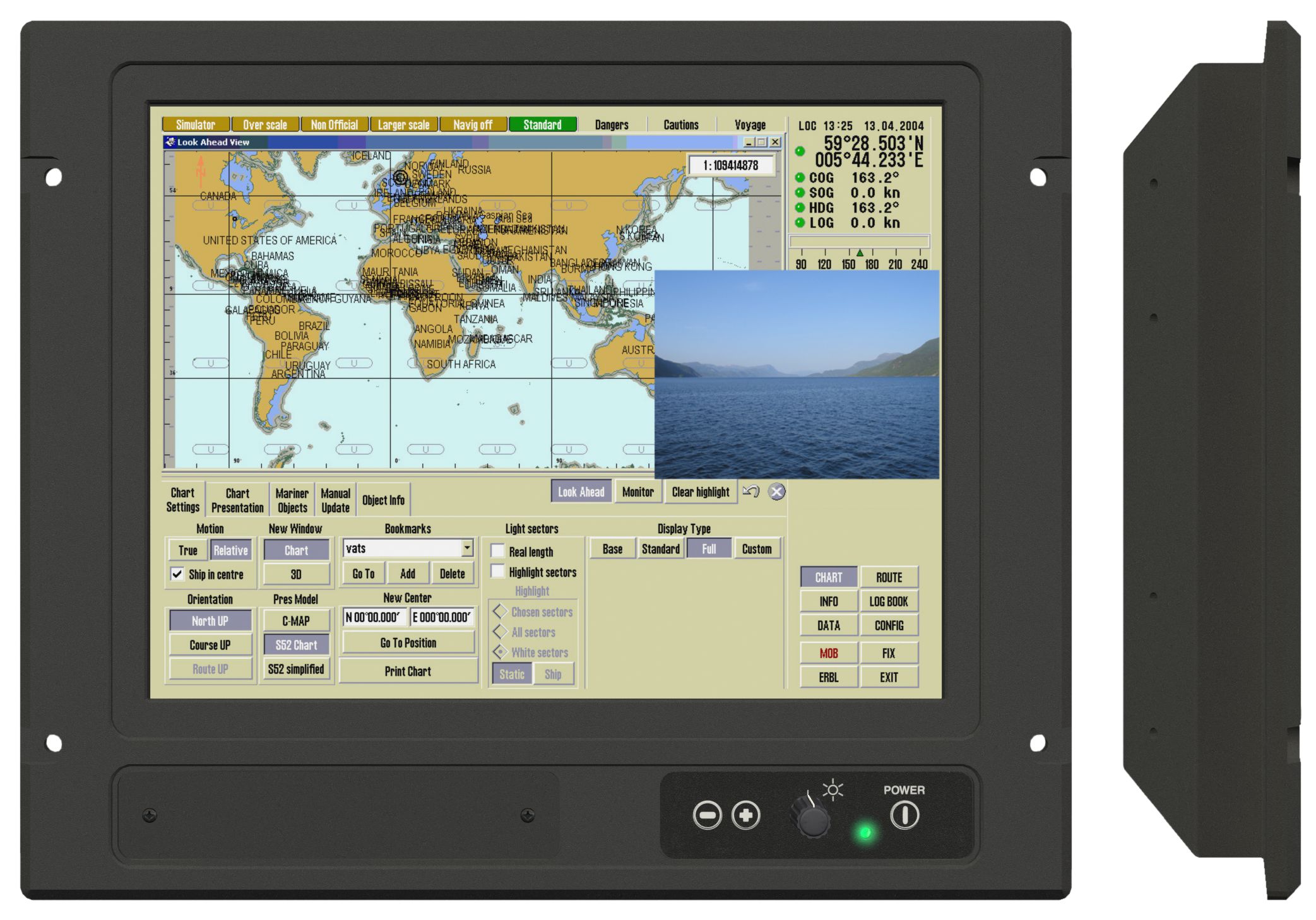Viewport: 1316px width, 920px height.
Task: Uncheck the Ship in centre checkbox
Action: click(x=177, y=574)
